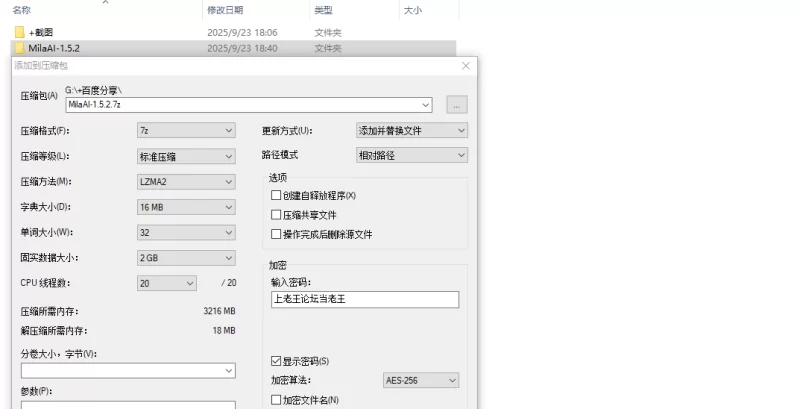Open the 分卷大小 combo box
The width and height of the screenshot is (800, 409).
click(x=128, y=371)
